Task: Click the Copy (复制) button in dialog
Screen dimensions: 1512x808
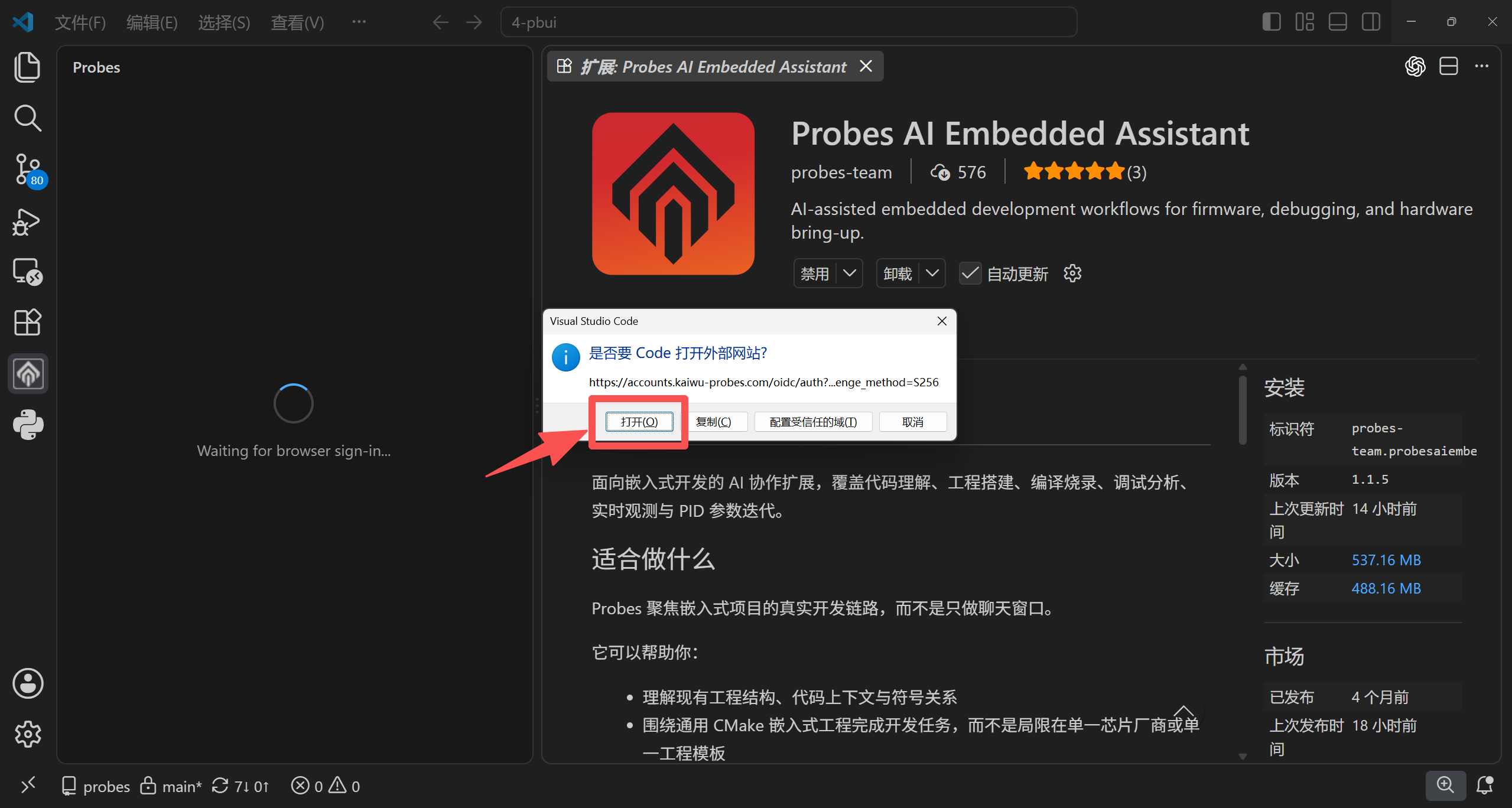Action: coord(713,422)
